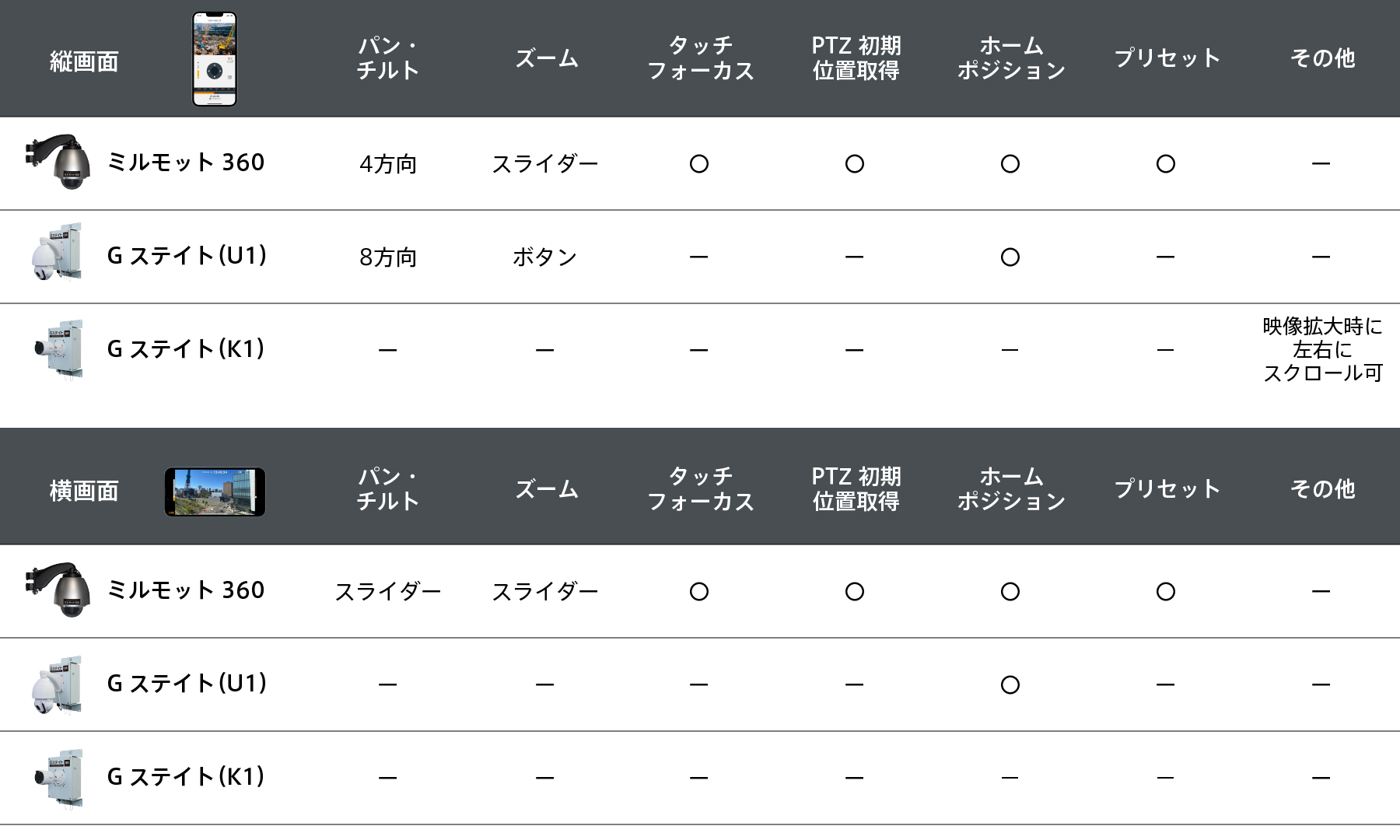This screenshot has height=840, width=1400.
Task: Click touch focus circle for portrait ミルモット360
Action: (699, 164)
